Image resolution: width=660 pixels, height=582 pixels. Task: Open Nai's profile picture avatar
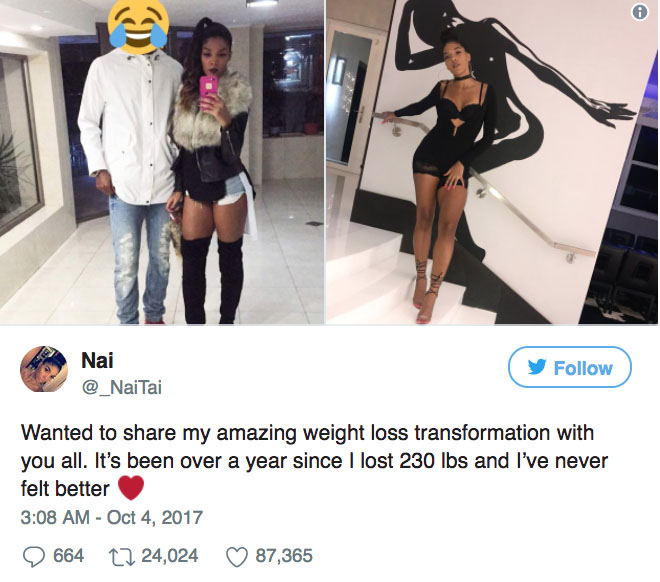44,369
